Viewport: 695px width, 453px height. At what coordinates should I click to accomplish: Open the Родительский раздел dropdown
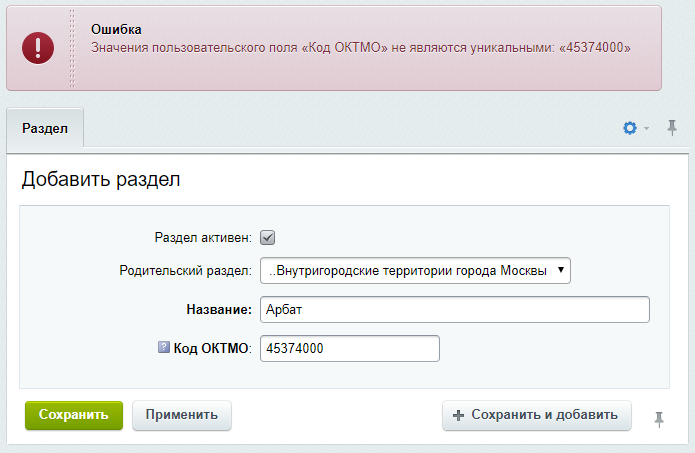click(415, 270)
